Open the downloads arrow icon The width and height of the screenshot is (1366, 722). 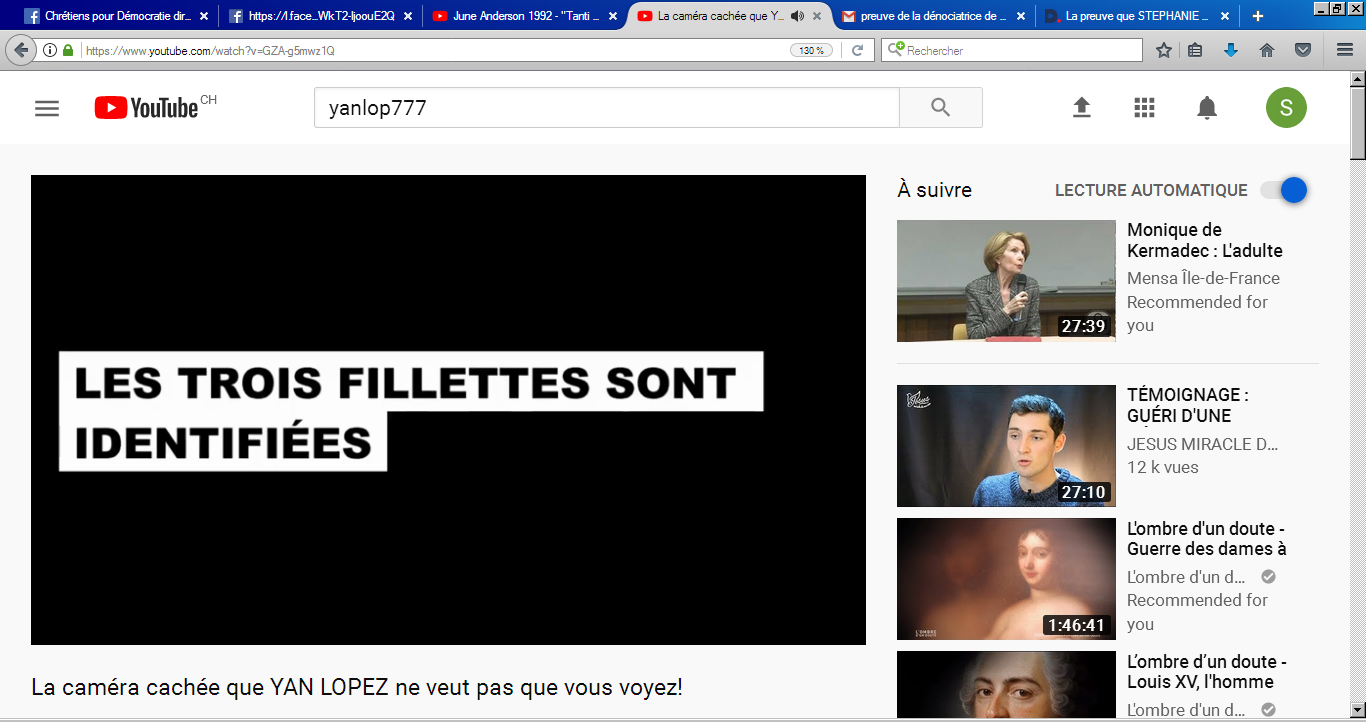click(1231, 50)
